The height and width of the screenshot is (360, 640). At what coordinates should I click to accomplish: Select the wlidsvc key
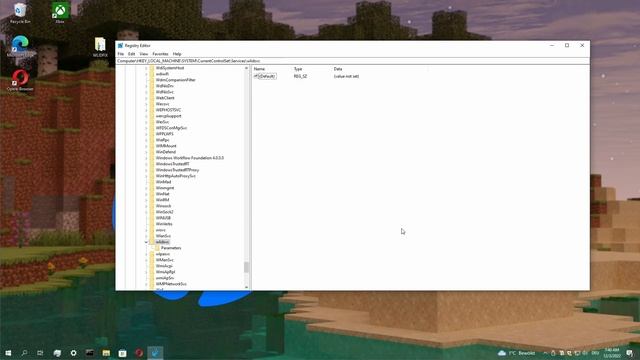click(x=162, y=242)
